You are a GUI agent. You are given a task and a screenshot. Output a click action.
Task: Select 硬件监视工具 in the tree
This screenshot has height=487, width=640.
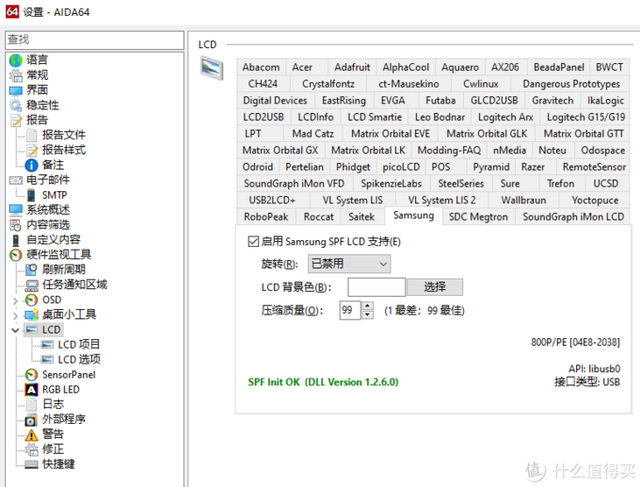tap(59, 255)
